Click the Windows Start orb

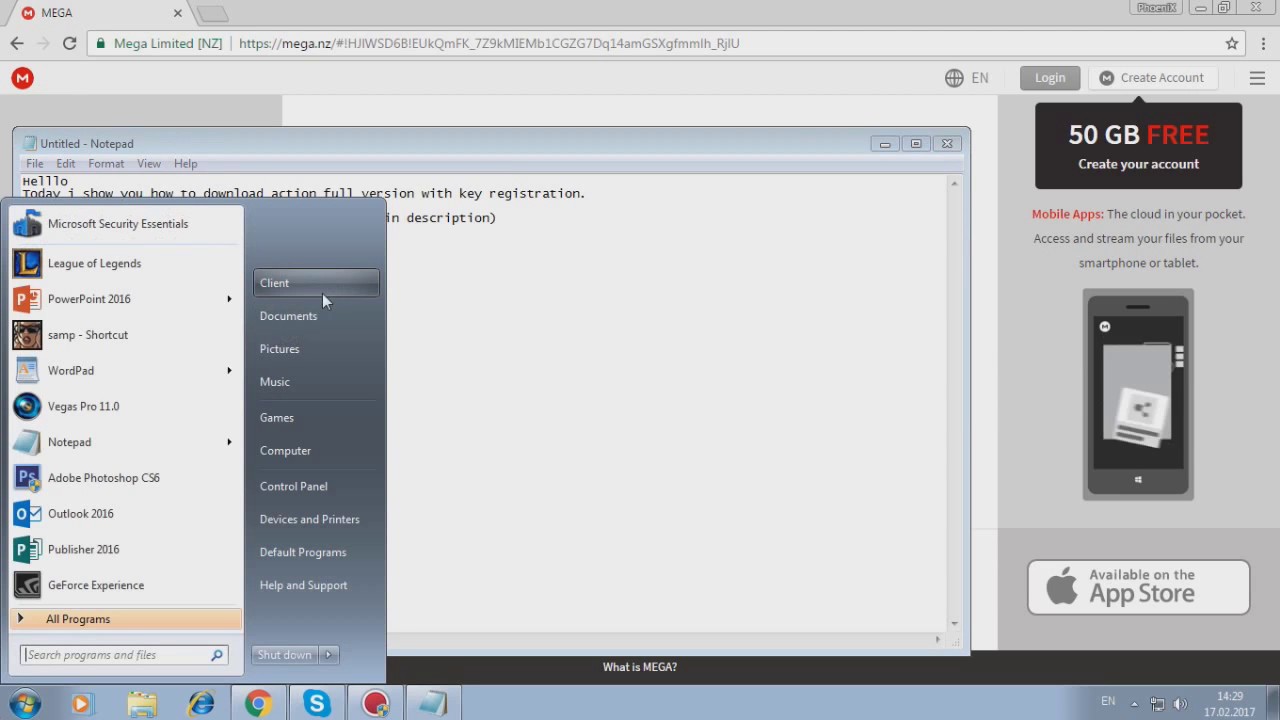pos(24,704)
